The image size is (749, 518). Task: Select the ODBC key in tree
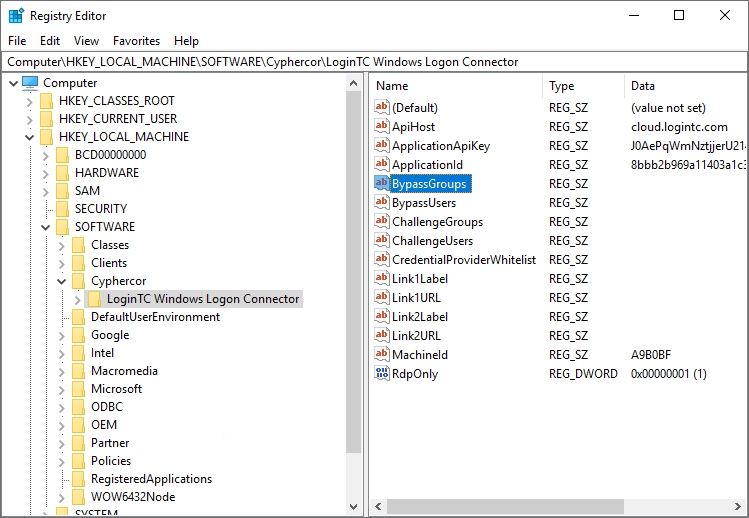(107, 407)
